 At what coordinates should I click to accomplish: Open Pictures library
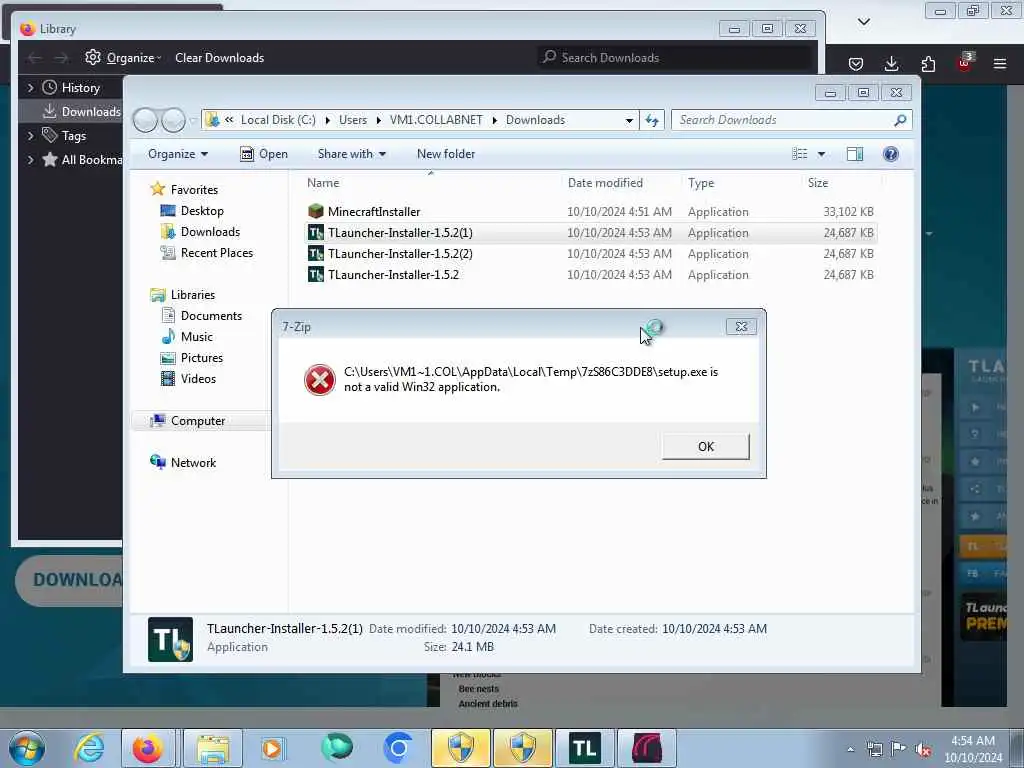201,358
